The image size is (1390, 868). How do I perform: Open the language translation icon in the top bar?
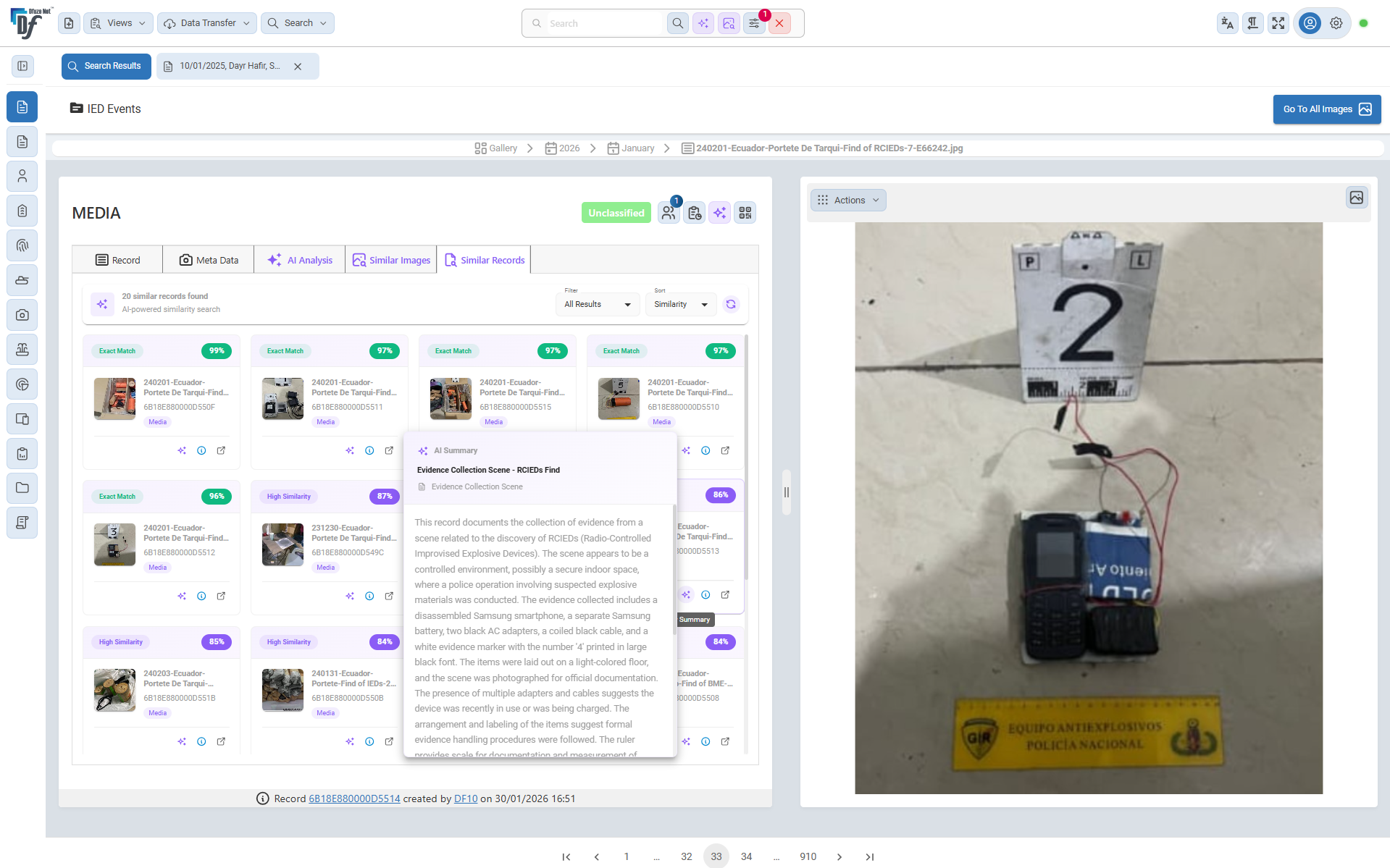coord(1226,22)
